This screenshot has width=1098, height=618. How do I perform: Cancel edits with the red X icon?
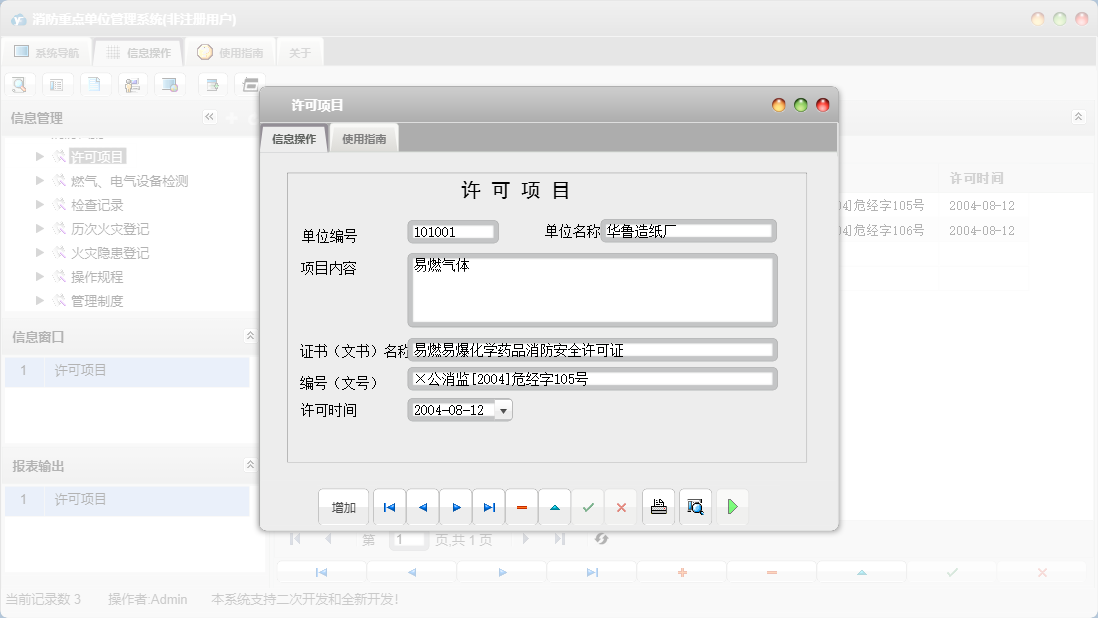point(621,507)
